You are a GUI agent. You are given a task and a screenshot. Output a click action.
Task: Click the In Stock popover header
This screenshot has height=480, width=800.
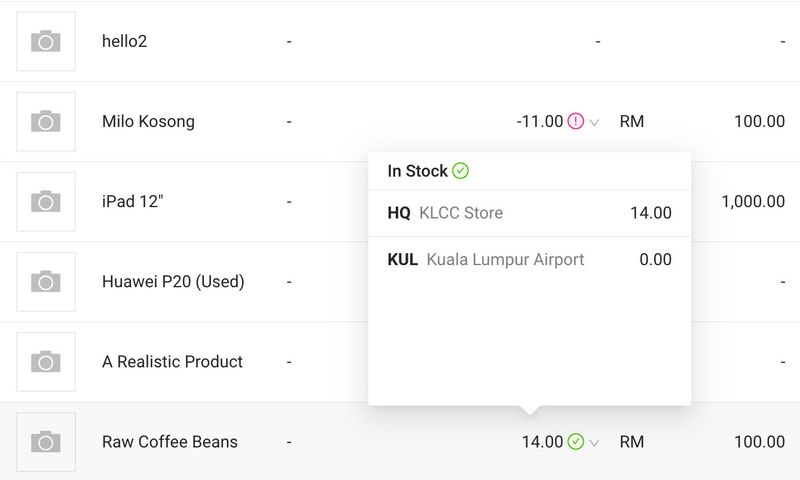pos(418,171)
